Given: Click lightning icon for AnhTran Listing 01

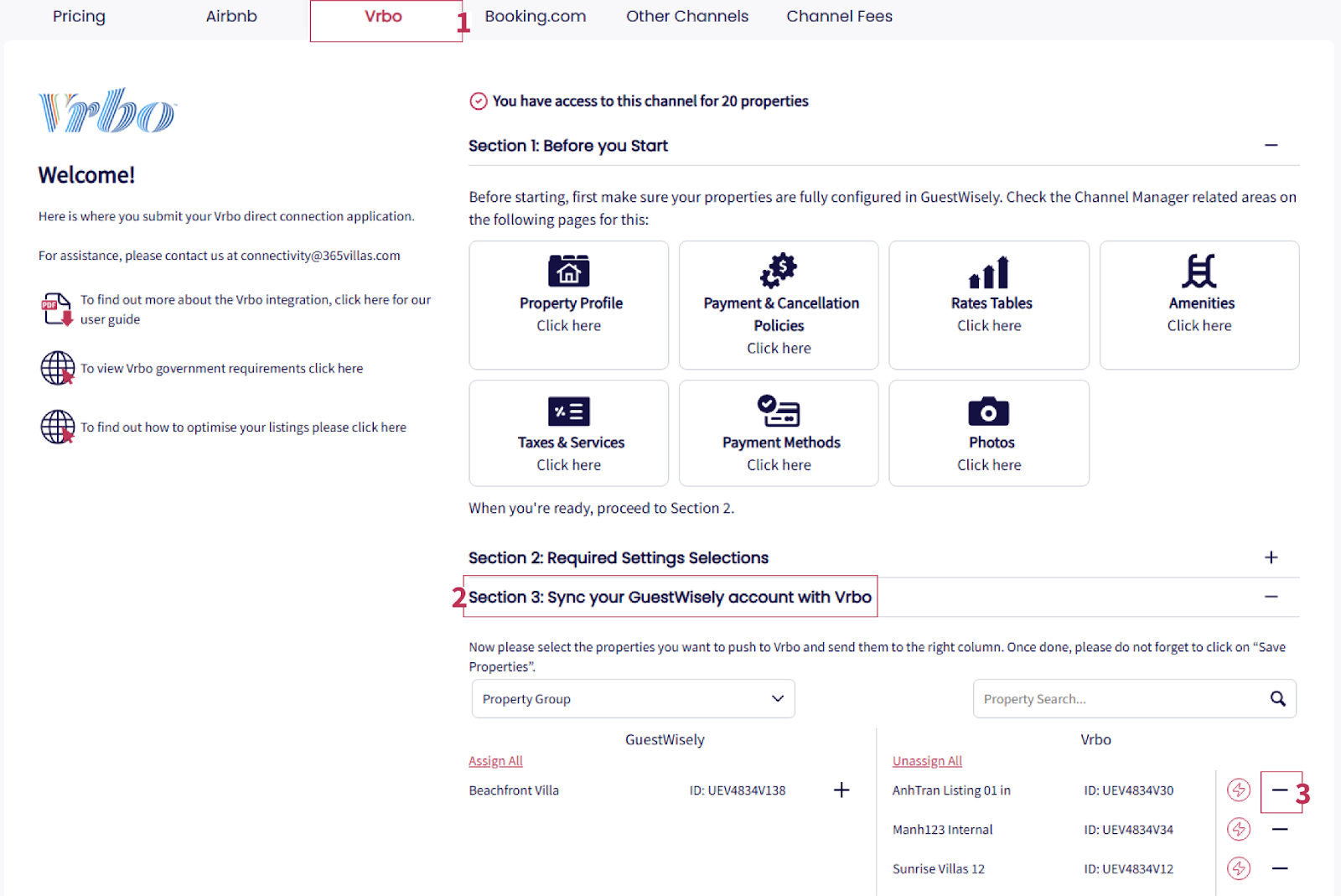Looking at the screenshot, I should [1239, 790].
